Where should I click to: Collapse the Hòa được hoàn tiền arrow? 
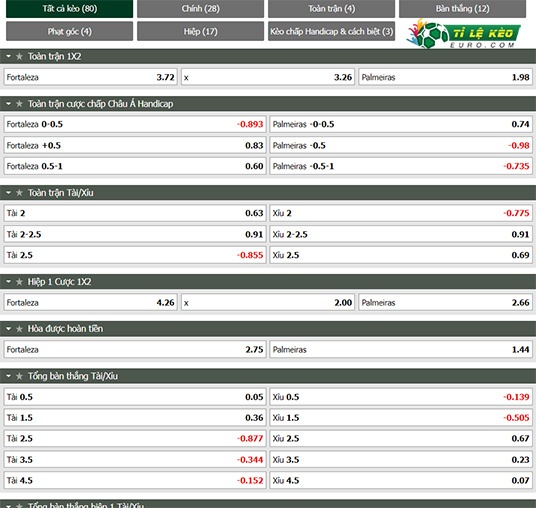click(x=9, y=329)
